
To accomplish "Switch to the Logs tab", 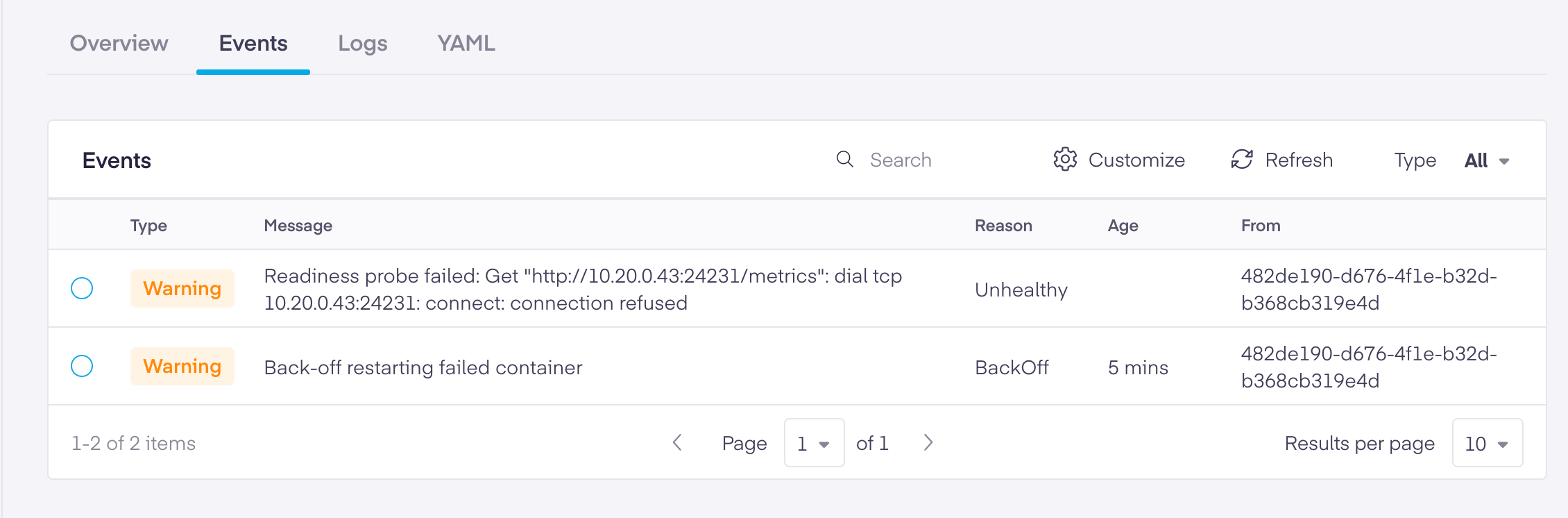I will click(363, 44).
